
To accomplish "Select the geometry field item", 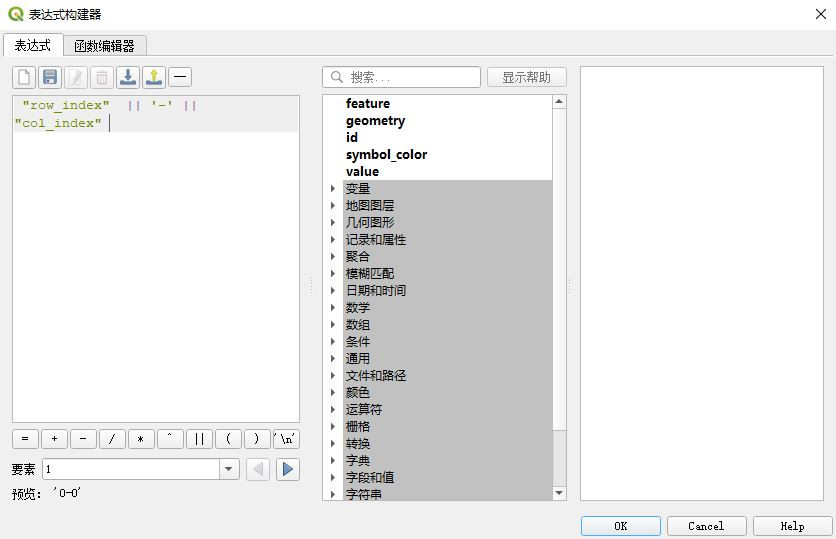I will coord(375,120).
